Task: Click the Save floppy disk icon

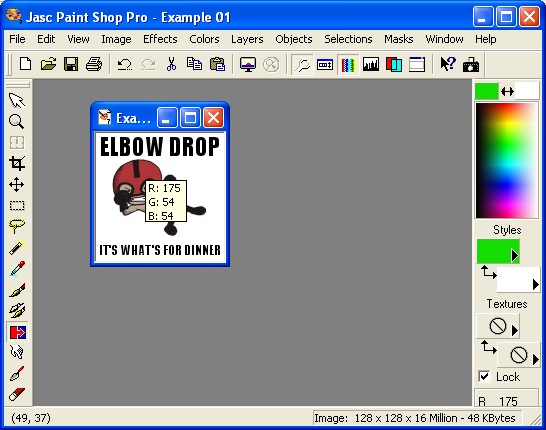Action: [x=71, y=64]
